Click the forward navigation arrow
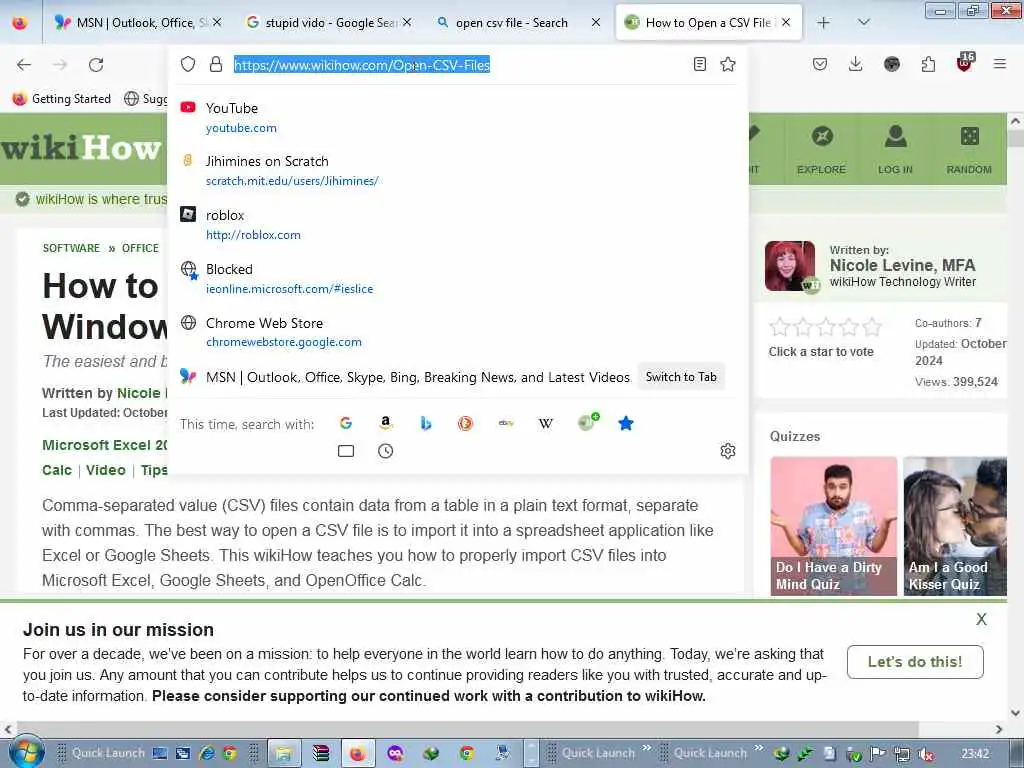This screenshot has height=768, width=1024. (60, 65)
